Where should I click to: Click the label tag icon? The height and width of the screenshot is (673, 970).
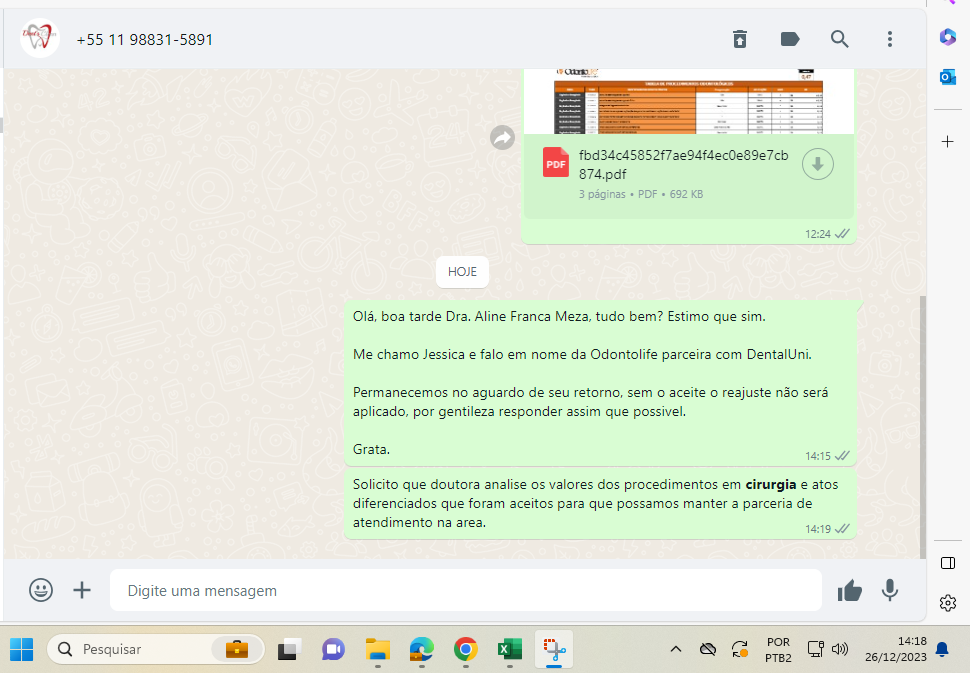[790, 39]
